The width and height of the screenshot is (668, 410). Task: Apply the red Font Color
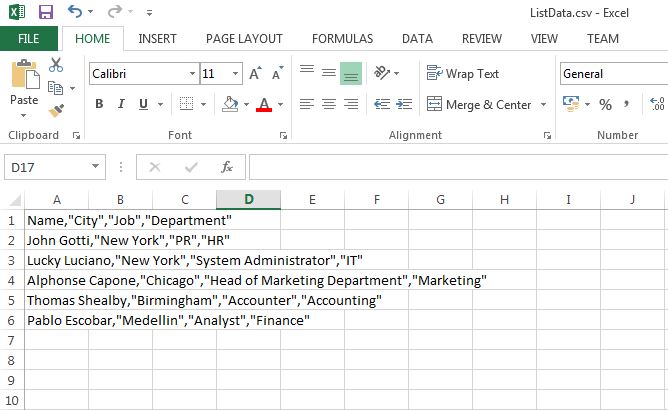[x=264, y=104]
